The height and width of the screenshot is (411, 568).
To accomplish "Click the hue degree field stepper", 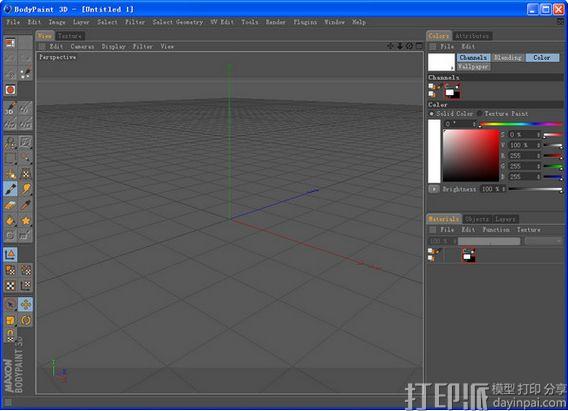I will point(474,124).
